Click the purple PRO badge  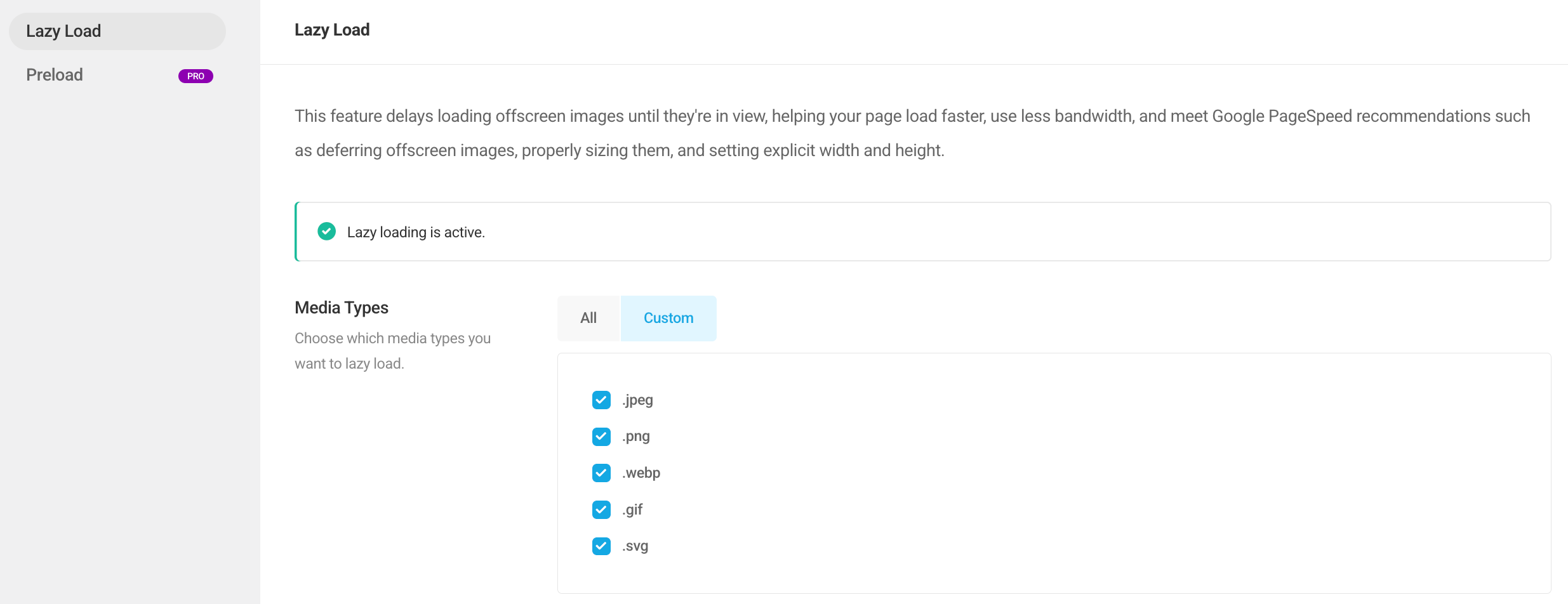click(x=196, y=76)
